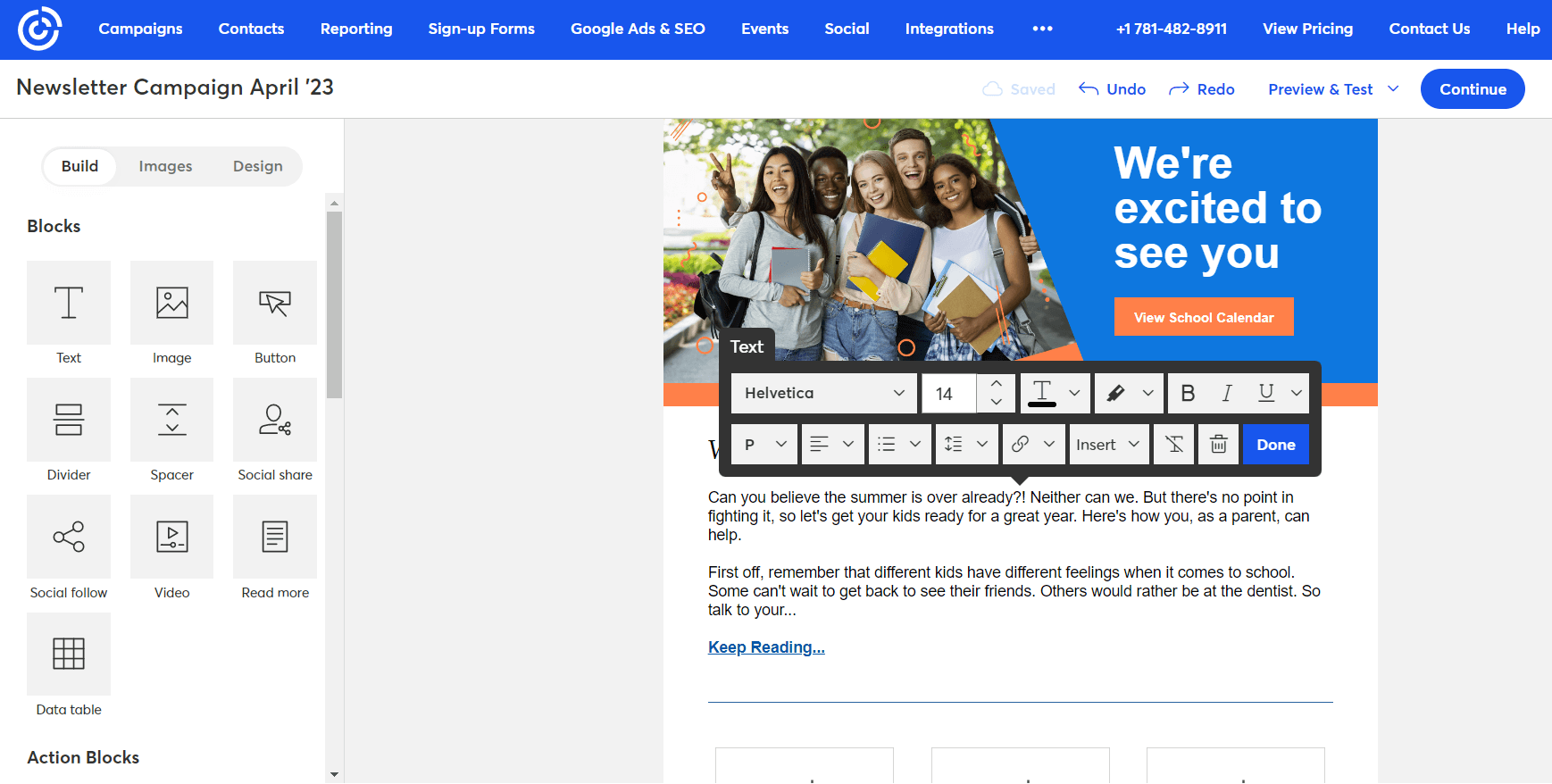
Task: Switch to the Images tab
Action: (x=165, y=166)
